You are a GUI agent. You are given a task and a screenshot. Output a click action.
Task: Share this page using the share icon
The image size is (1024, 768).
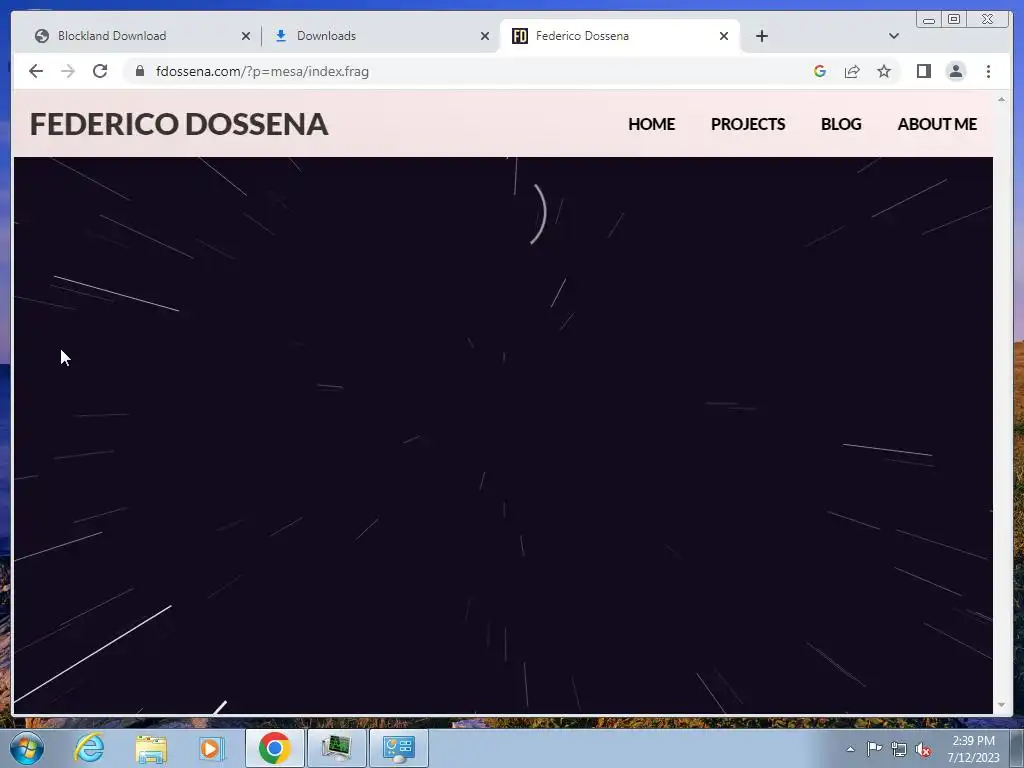point(852,71)
